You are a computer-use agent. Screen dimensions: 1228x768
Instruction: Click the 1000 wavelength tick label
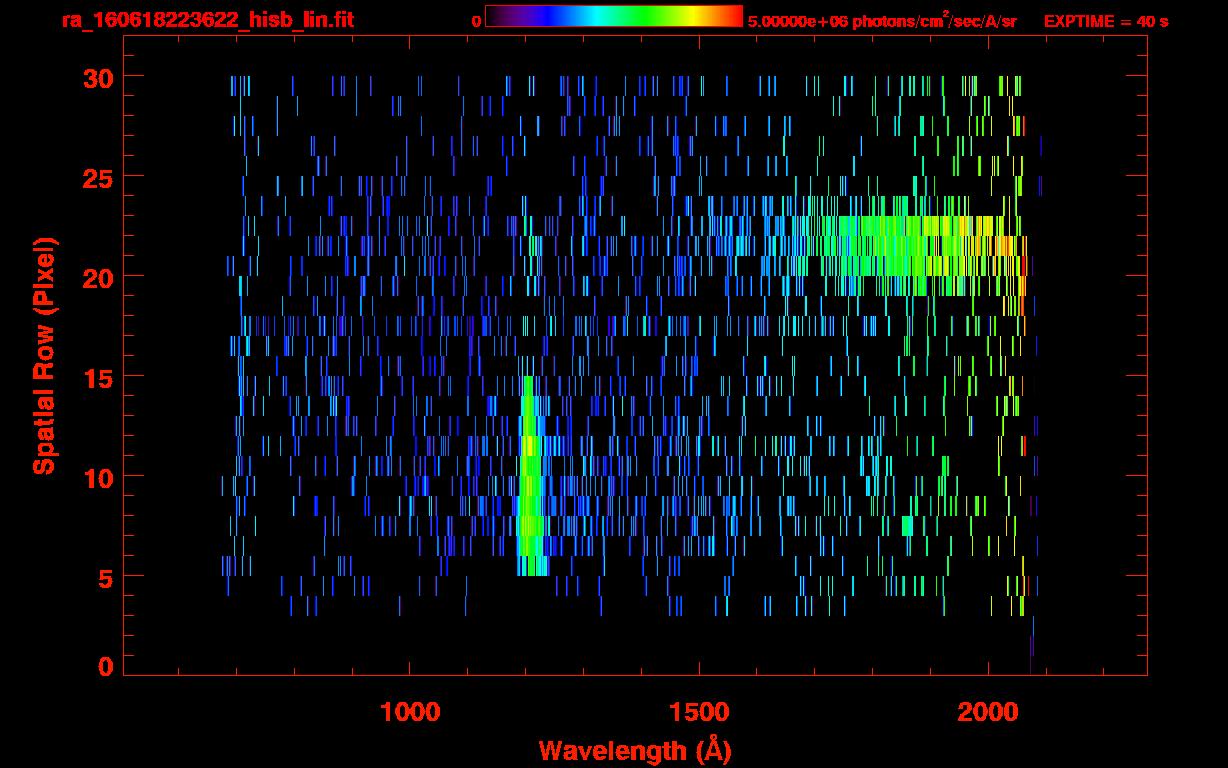pos(410,712)
